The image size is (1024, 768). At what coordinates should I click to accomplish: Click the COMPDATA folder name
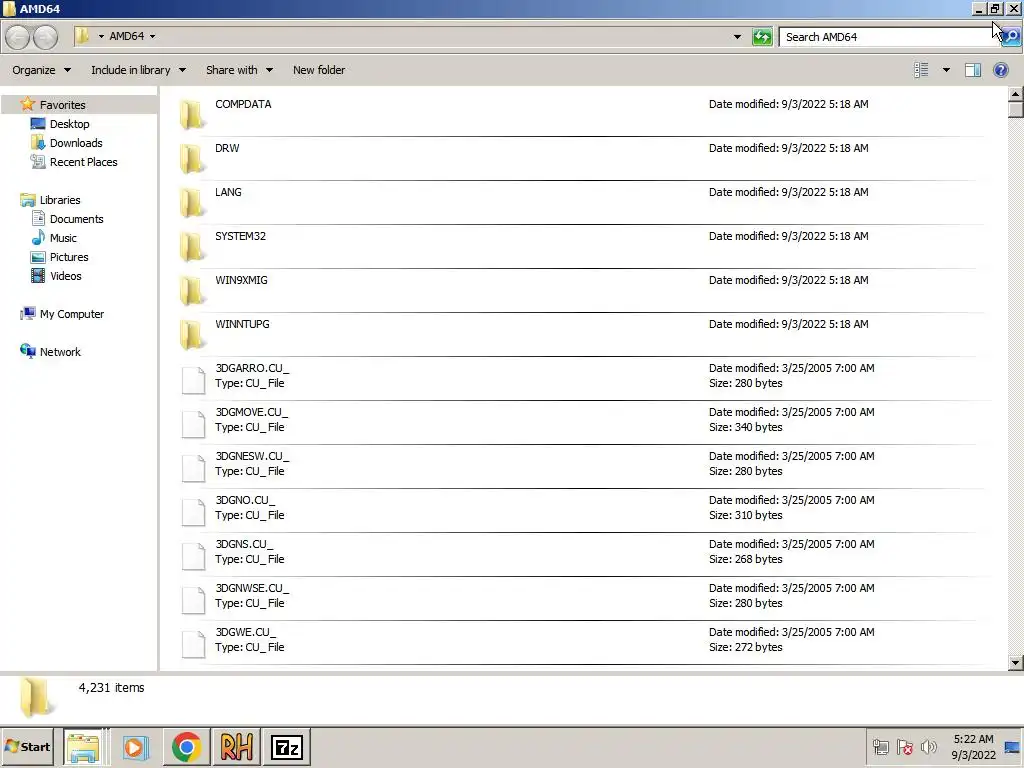tap(243, 104)
